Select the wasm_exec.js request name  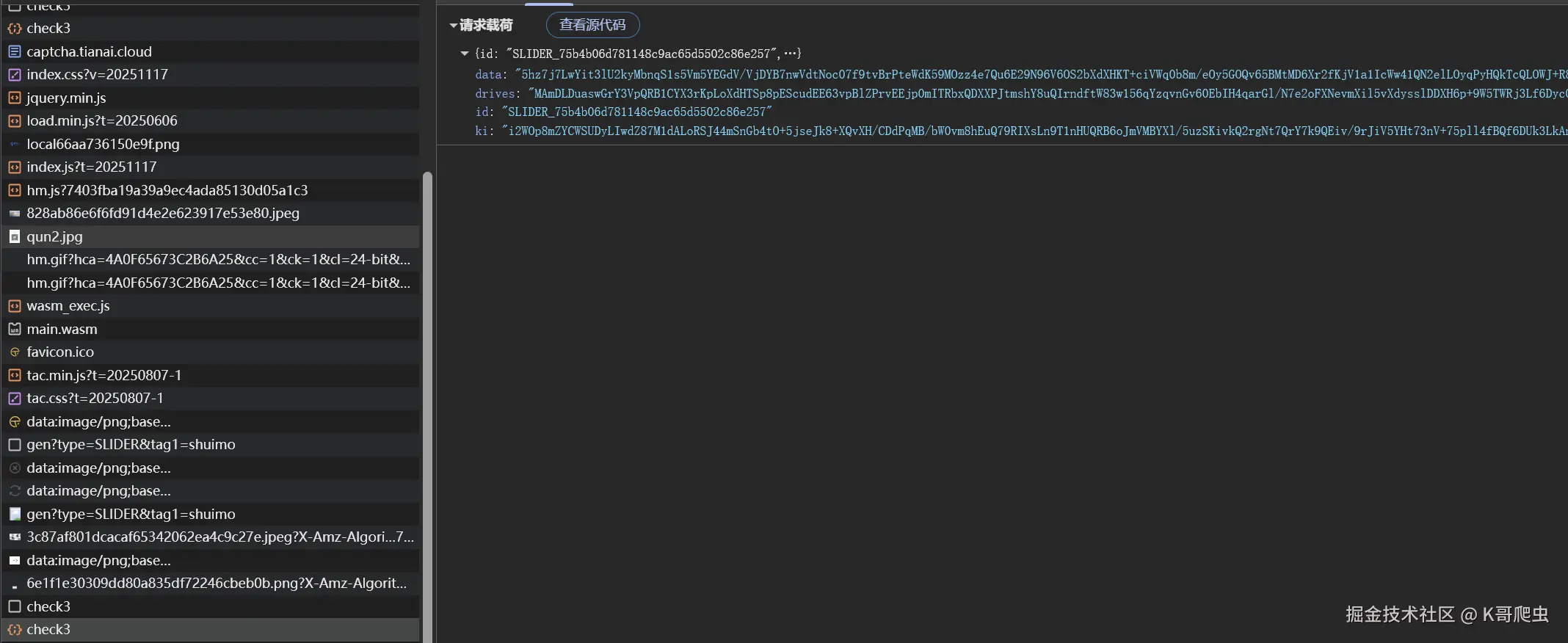[68, 305]
